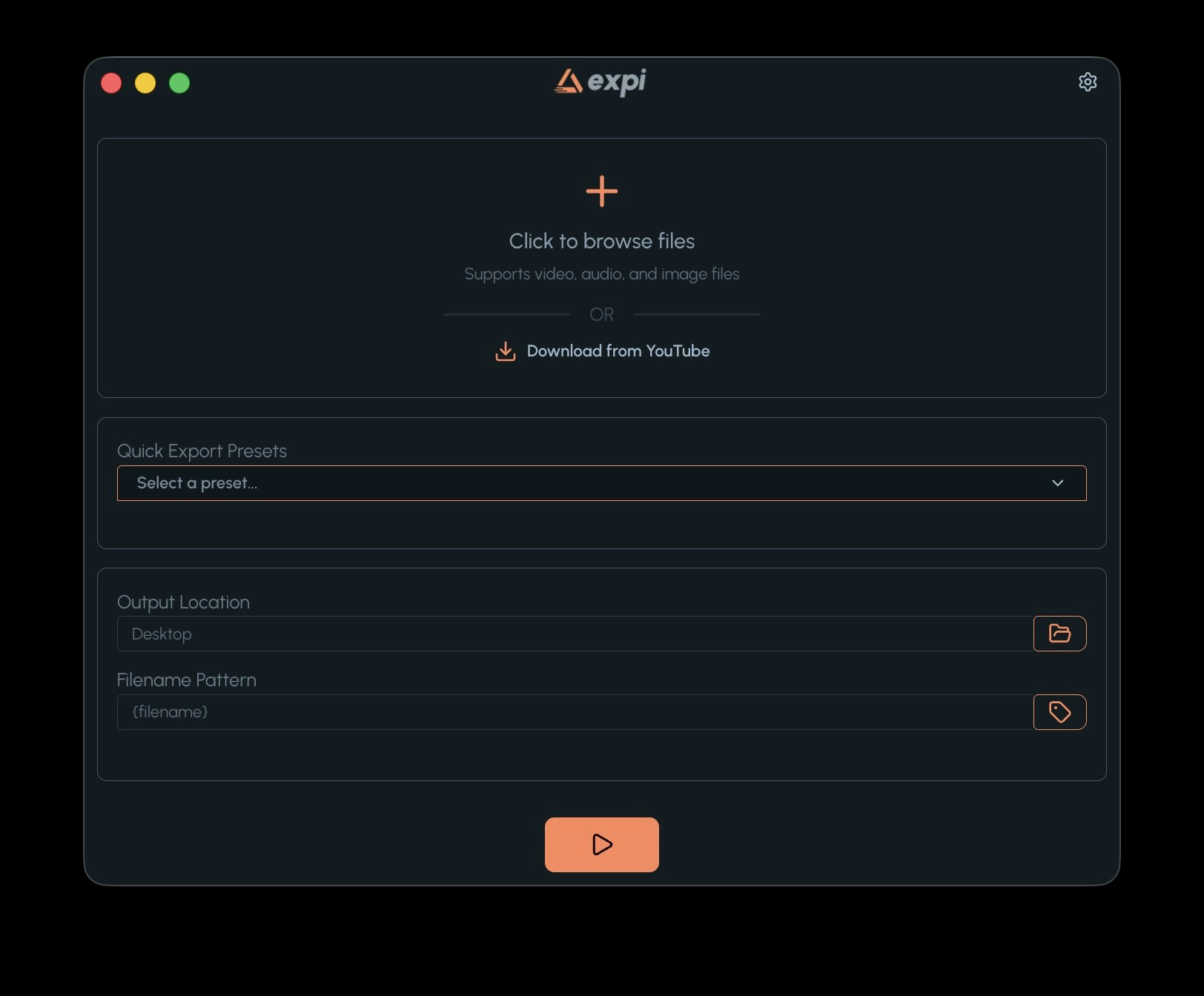Click Download from YouTube
The height and width of the screenshot is (996, 1204).
pyautogui.click(x=618, y=351)
